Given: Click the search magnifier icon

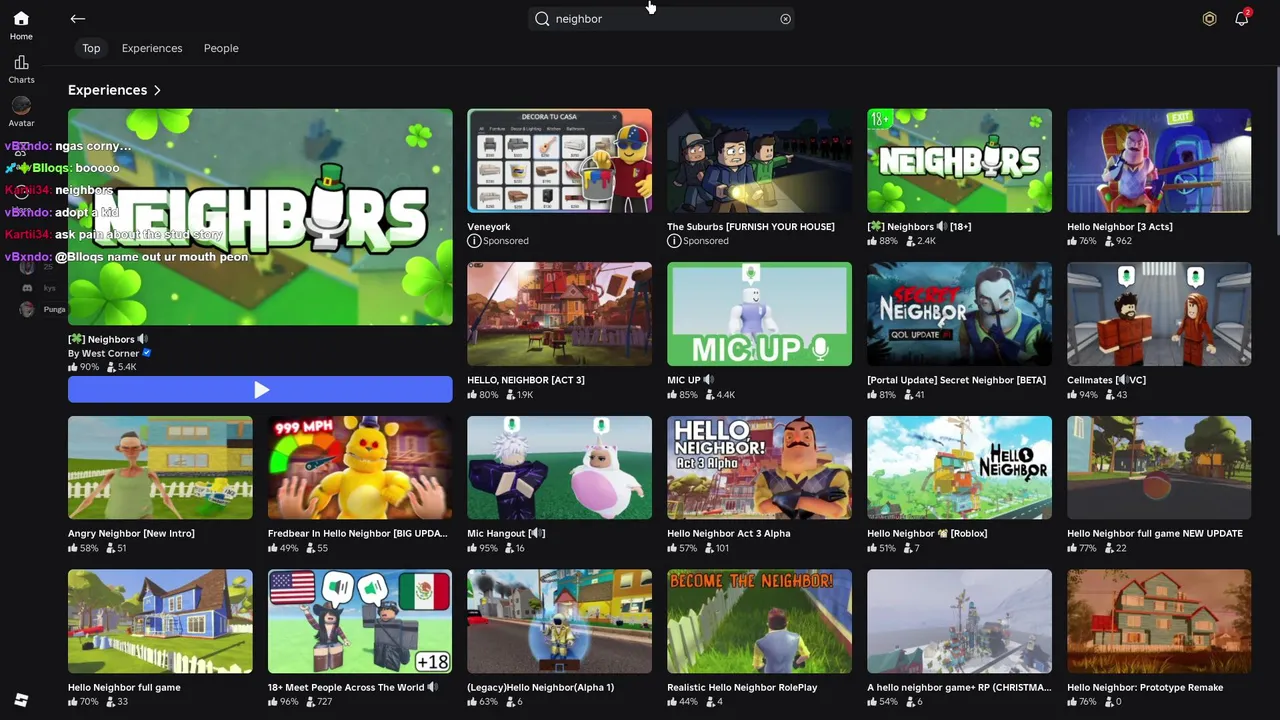Looking at the screenshot, I should 542,19.
